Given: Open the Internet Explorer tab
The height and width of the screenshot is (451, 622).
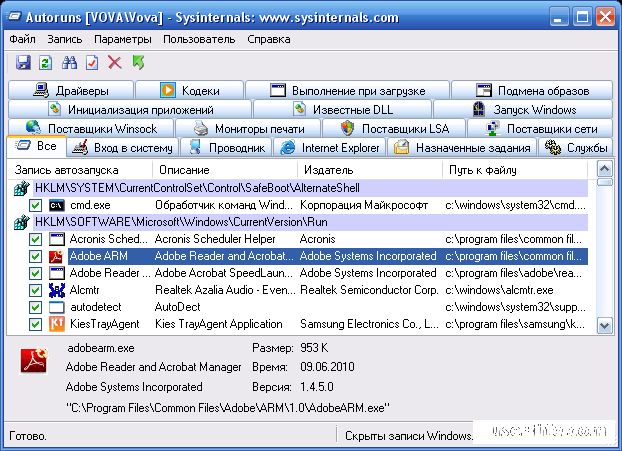Looking at the screenshot, I should (x=330, y=148).
